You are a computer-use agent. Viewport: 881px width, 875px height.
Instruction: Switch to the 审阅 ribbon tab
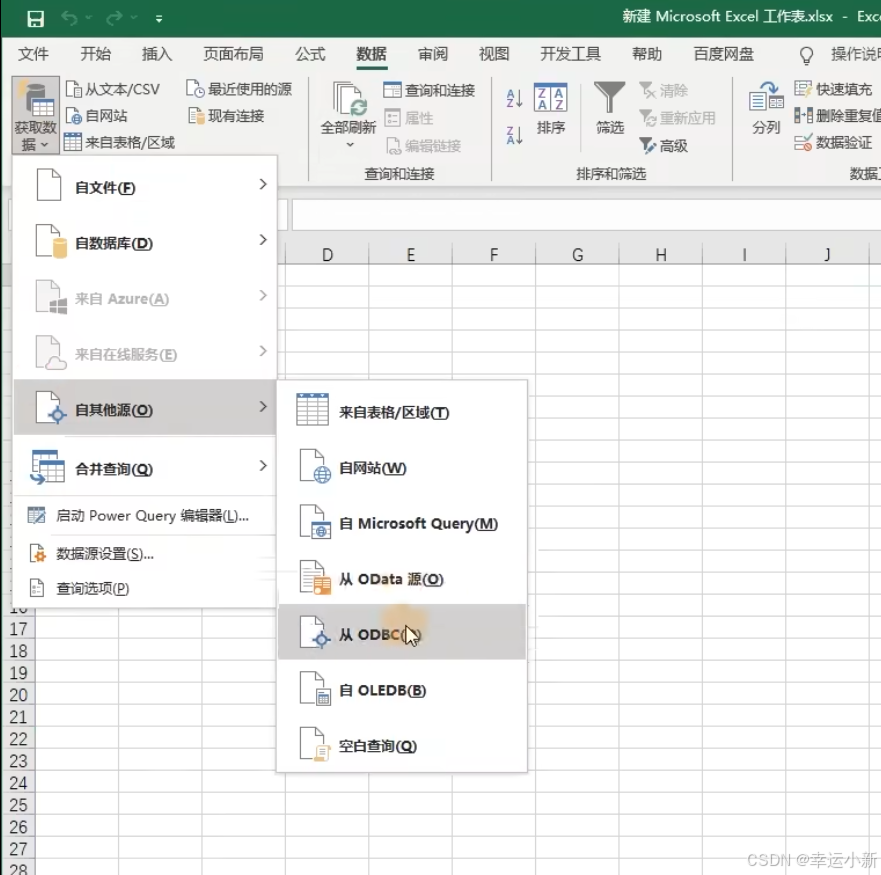pos(433,54)
